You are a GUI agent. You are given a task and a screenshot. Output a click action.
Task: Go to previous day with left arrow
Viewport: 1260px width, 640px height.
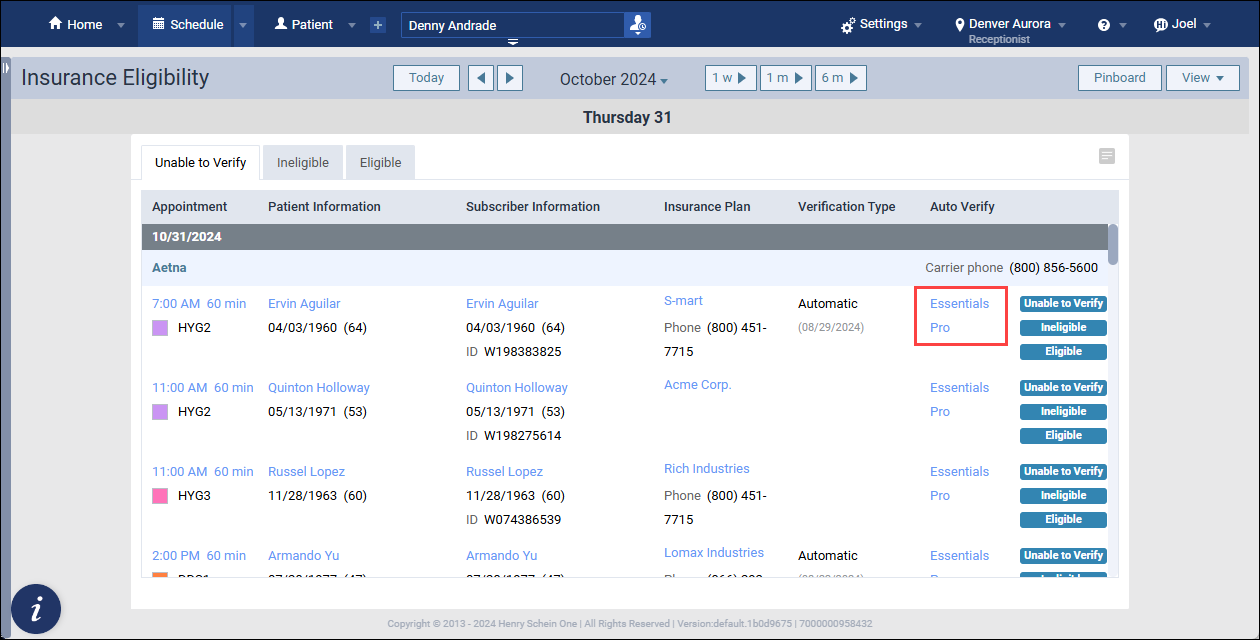[481, 78]
